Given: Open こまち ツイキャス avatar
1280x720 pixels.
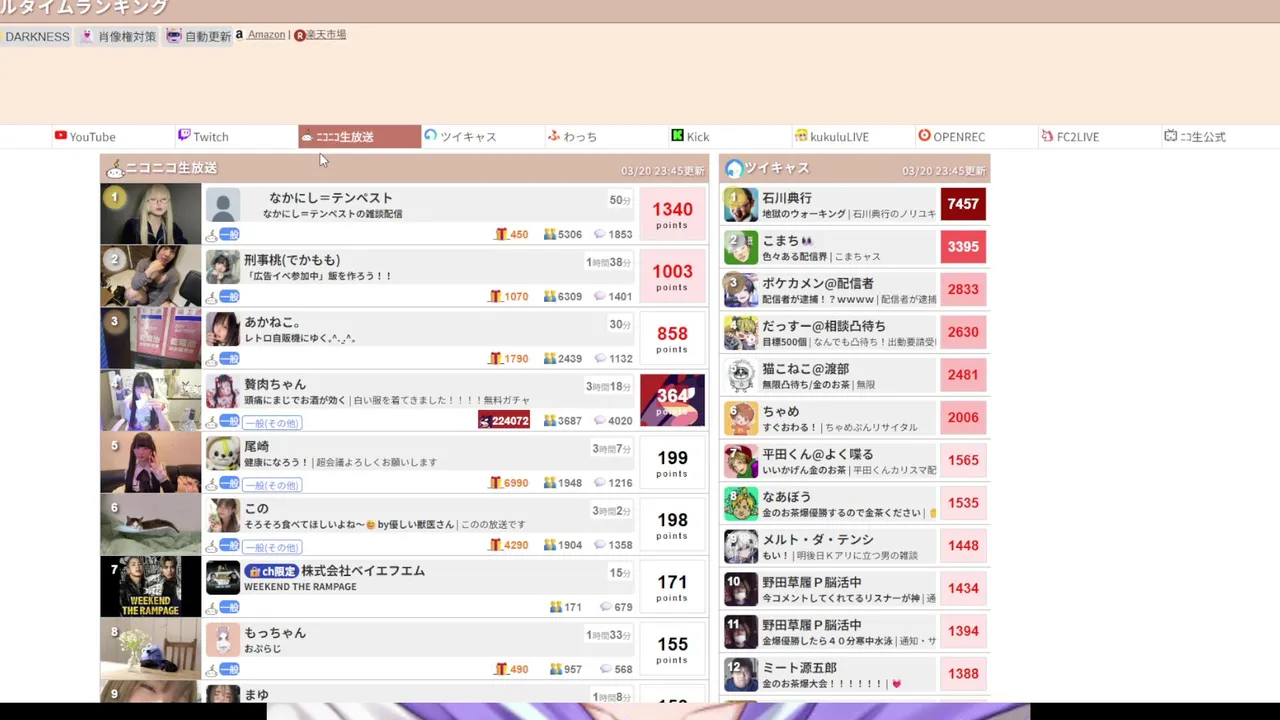Looking at the screenshot, I should pyautogui.click(x=741, y=247).
